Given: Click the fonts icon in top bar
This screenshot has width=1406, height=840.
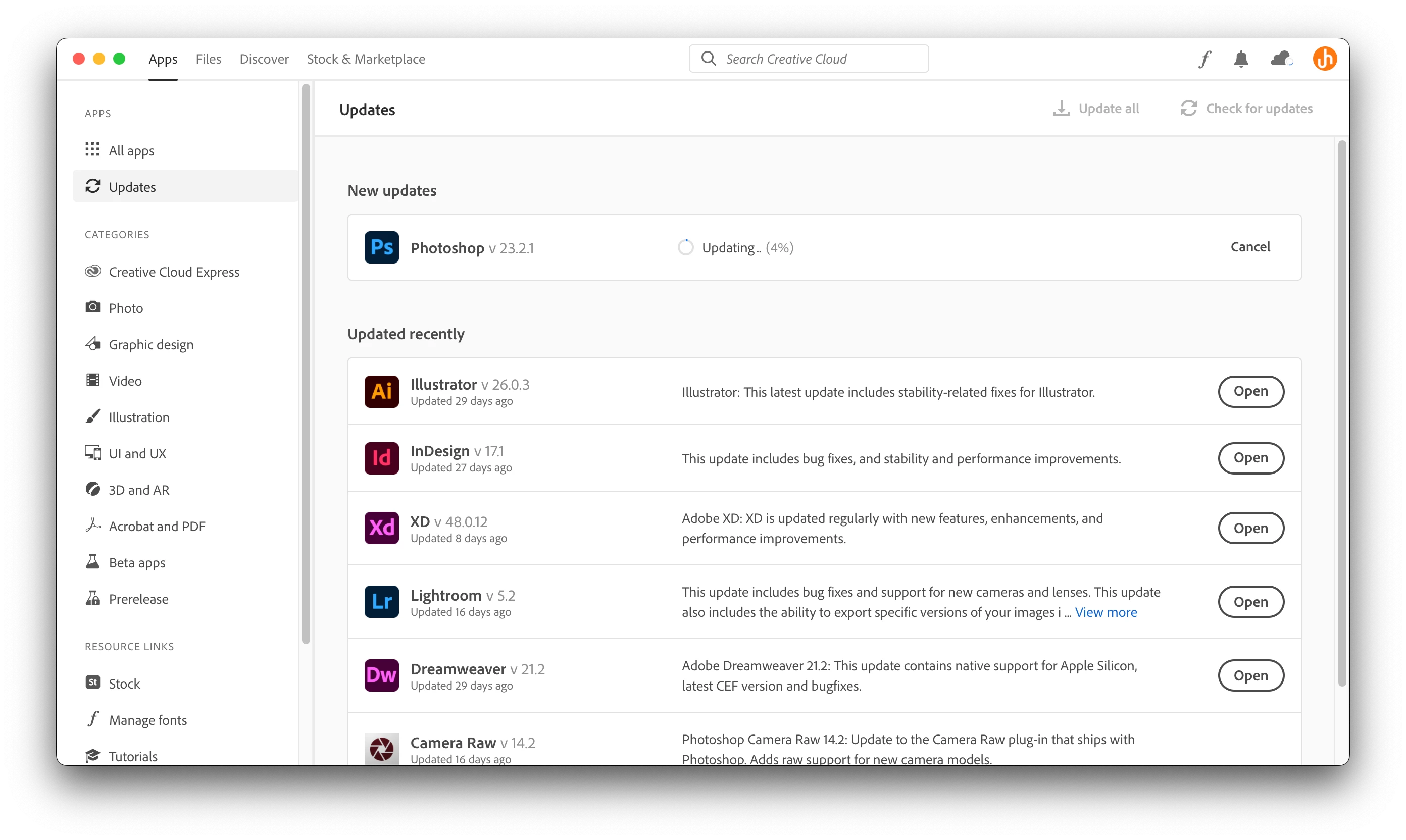Looking at the screenshot, I should point(1204,59).
